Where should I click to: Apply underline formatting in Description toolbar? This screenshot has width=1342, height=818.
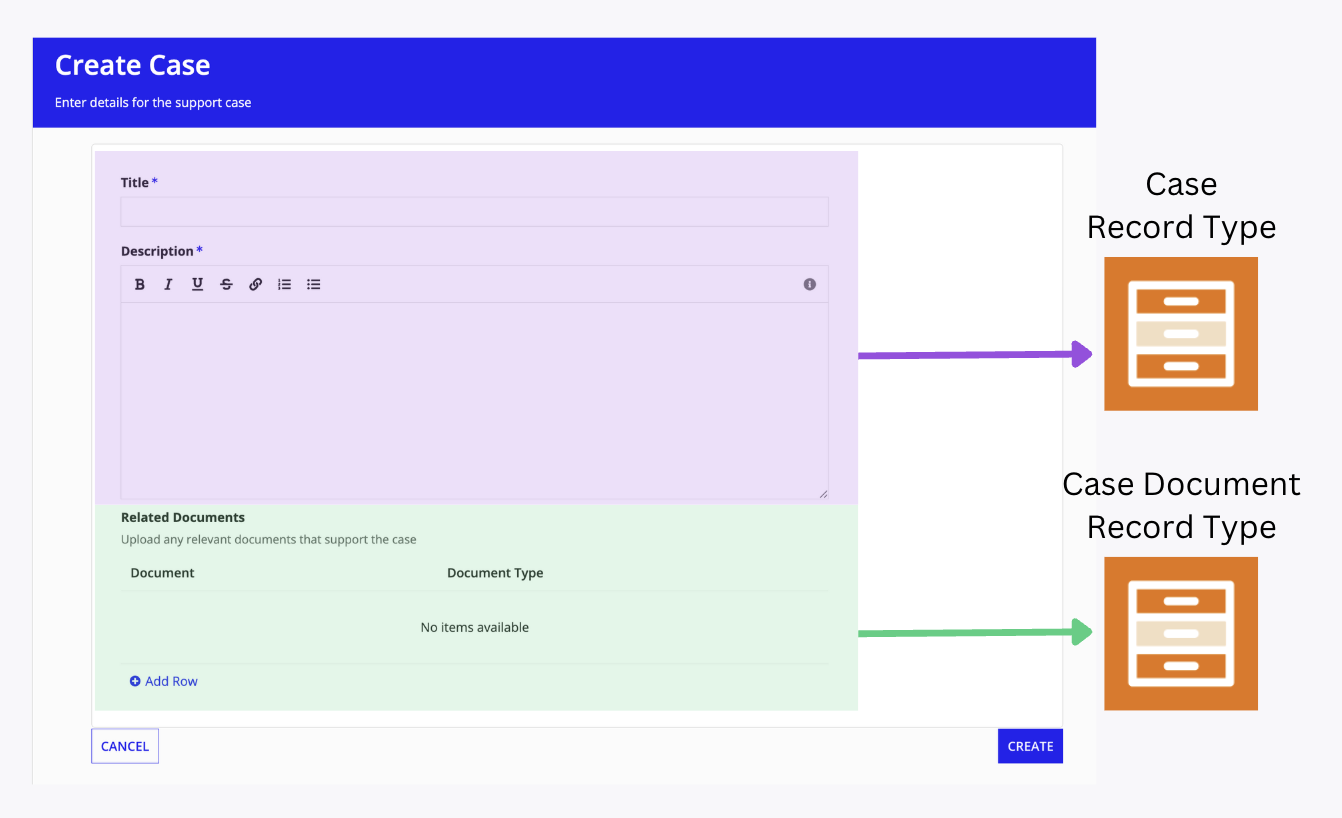tap(198, 285)
